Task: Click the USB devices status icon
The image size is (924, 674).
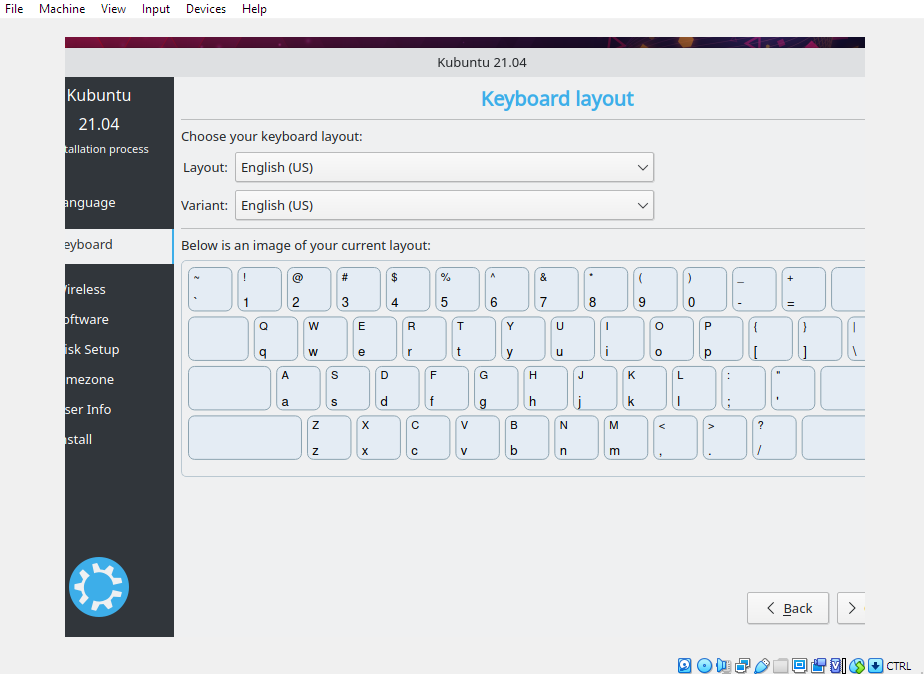Action: pyautogui.click(x=762, y=666)
